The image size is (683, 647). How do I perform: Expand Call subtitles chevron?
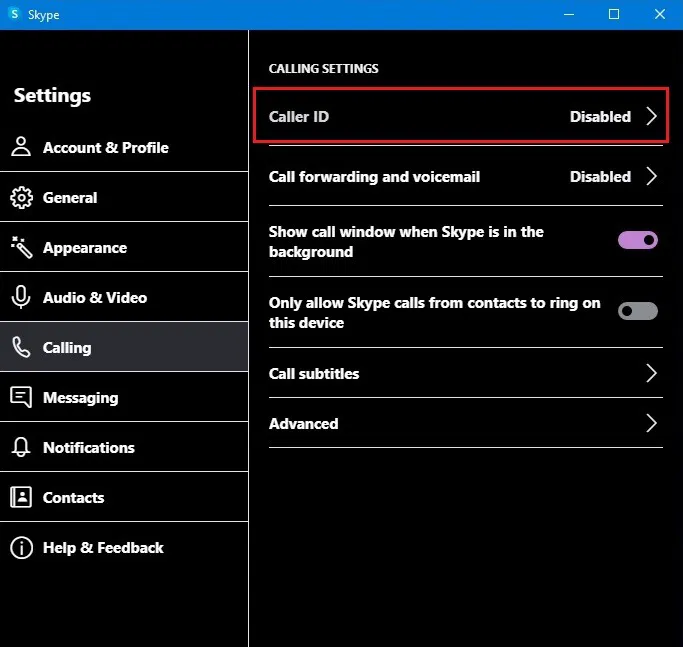tap(651, 373)
